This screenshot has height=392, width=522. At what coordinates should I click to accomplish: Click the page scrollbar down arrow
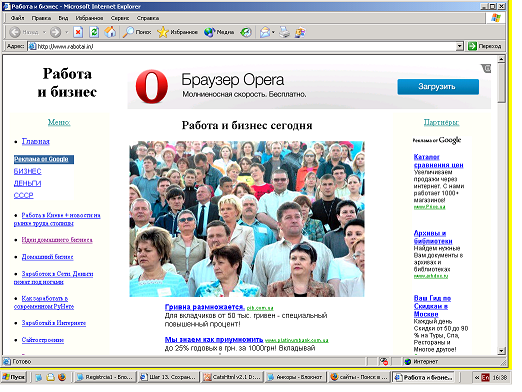[x=501, y=351]
